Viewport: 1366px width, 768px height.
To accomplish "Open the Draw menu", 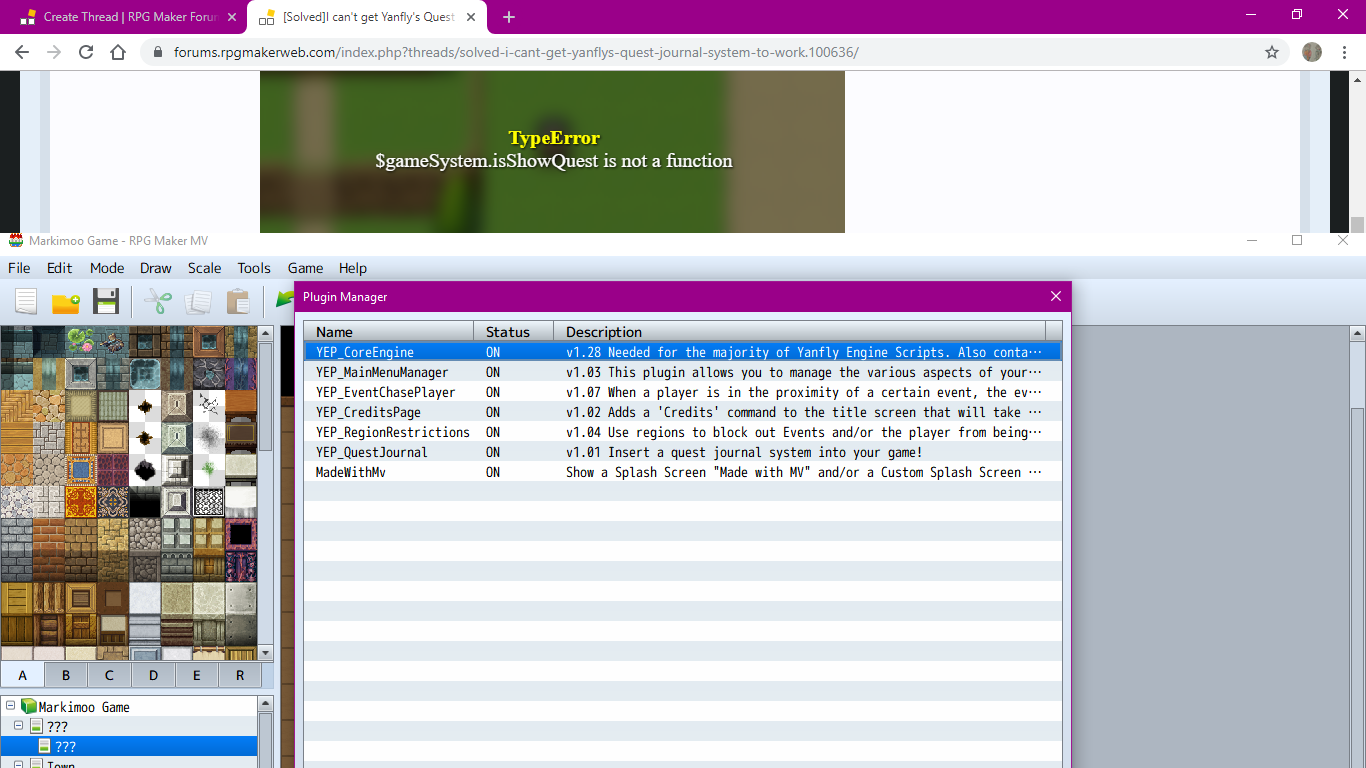I will tap(156, 268).
